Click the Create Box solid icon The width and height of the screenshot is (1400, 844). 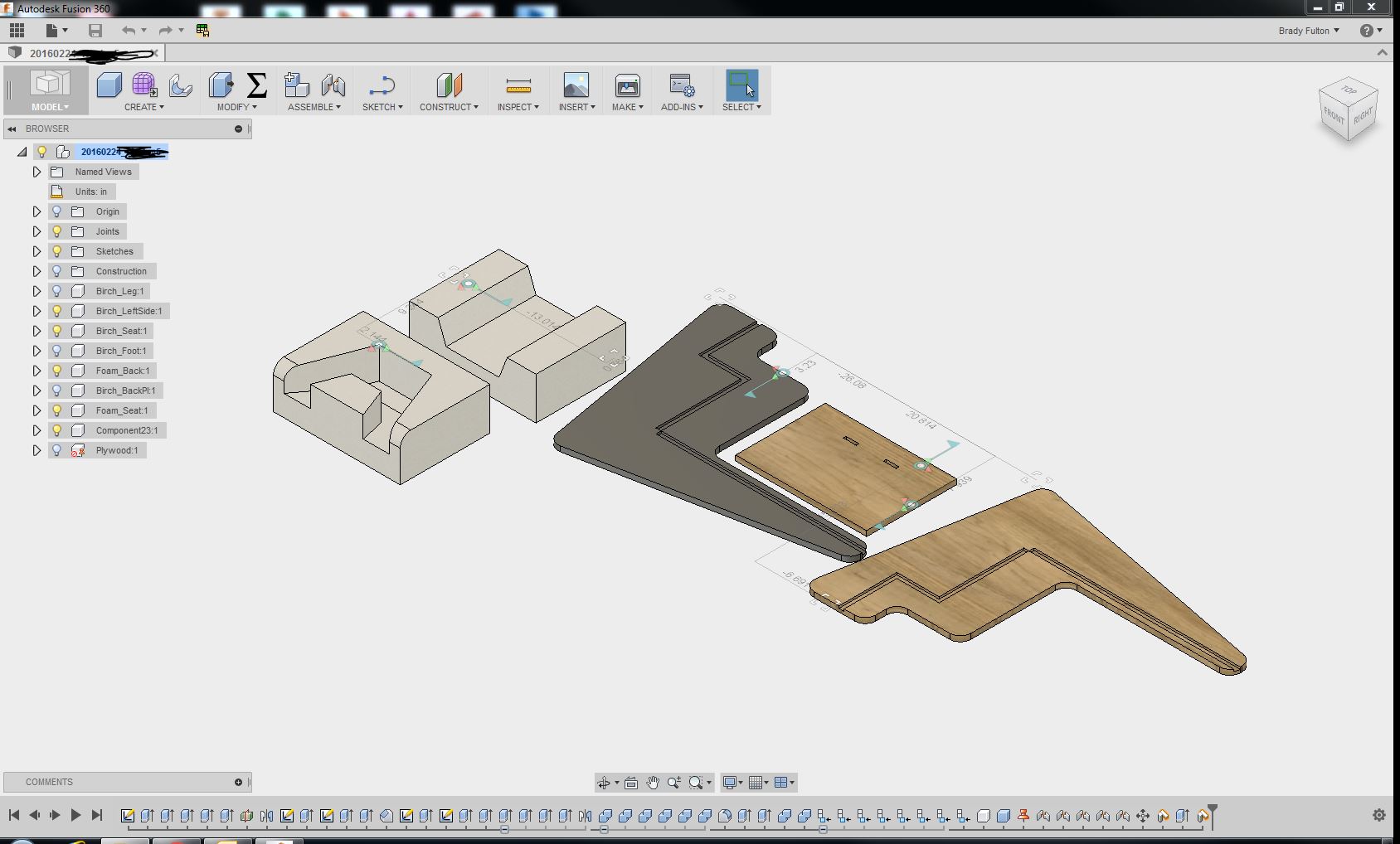click(109, 85)
